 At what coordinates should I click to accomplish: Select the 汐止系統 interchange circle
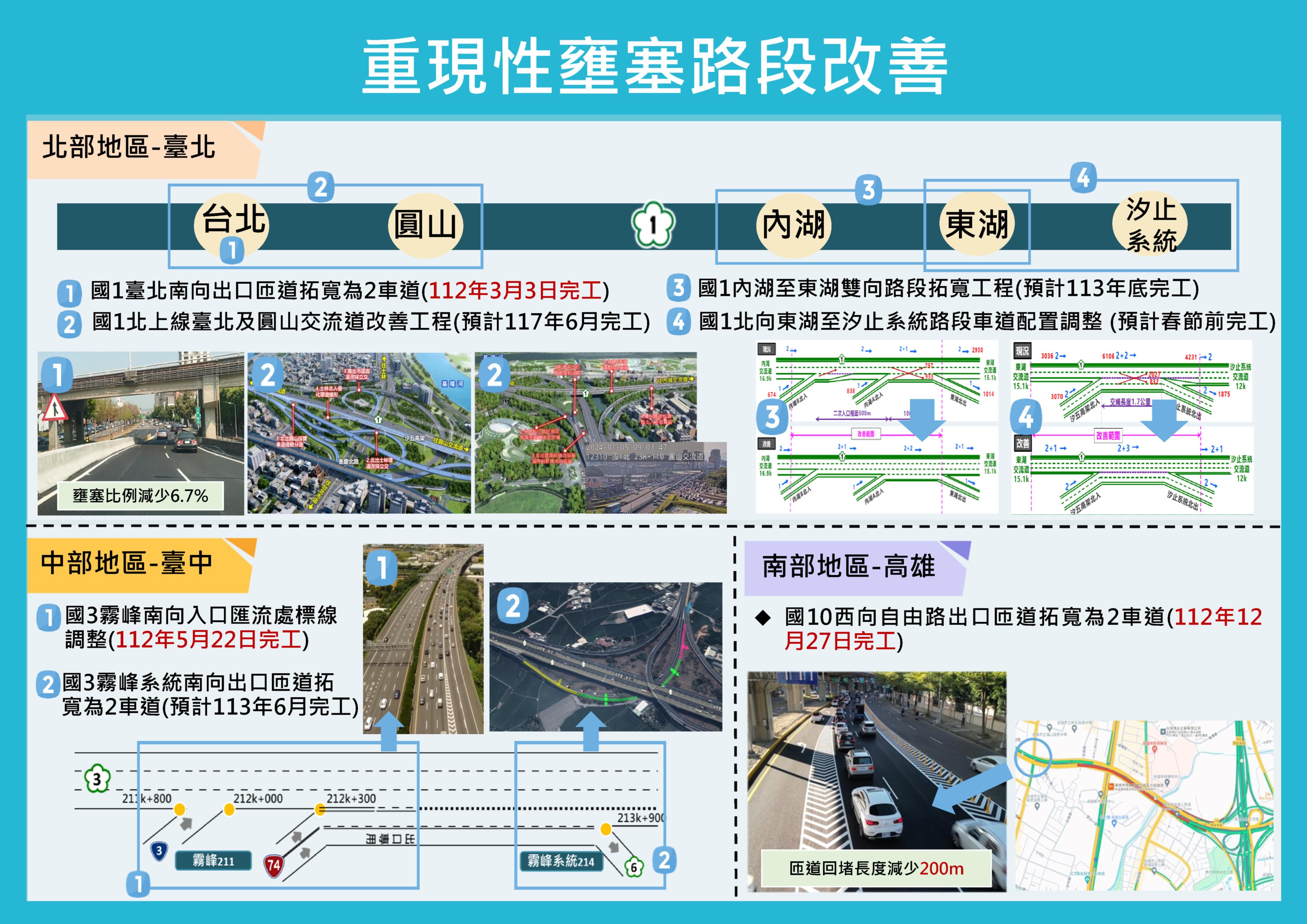point(1150,224)
